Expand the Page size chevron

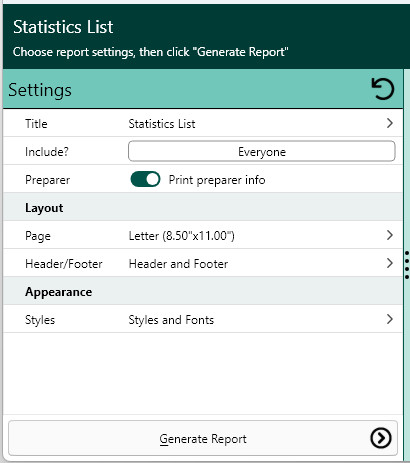[x=389, y=235]
